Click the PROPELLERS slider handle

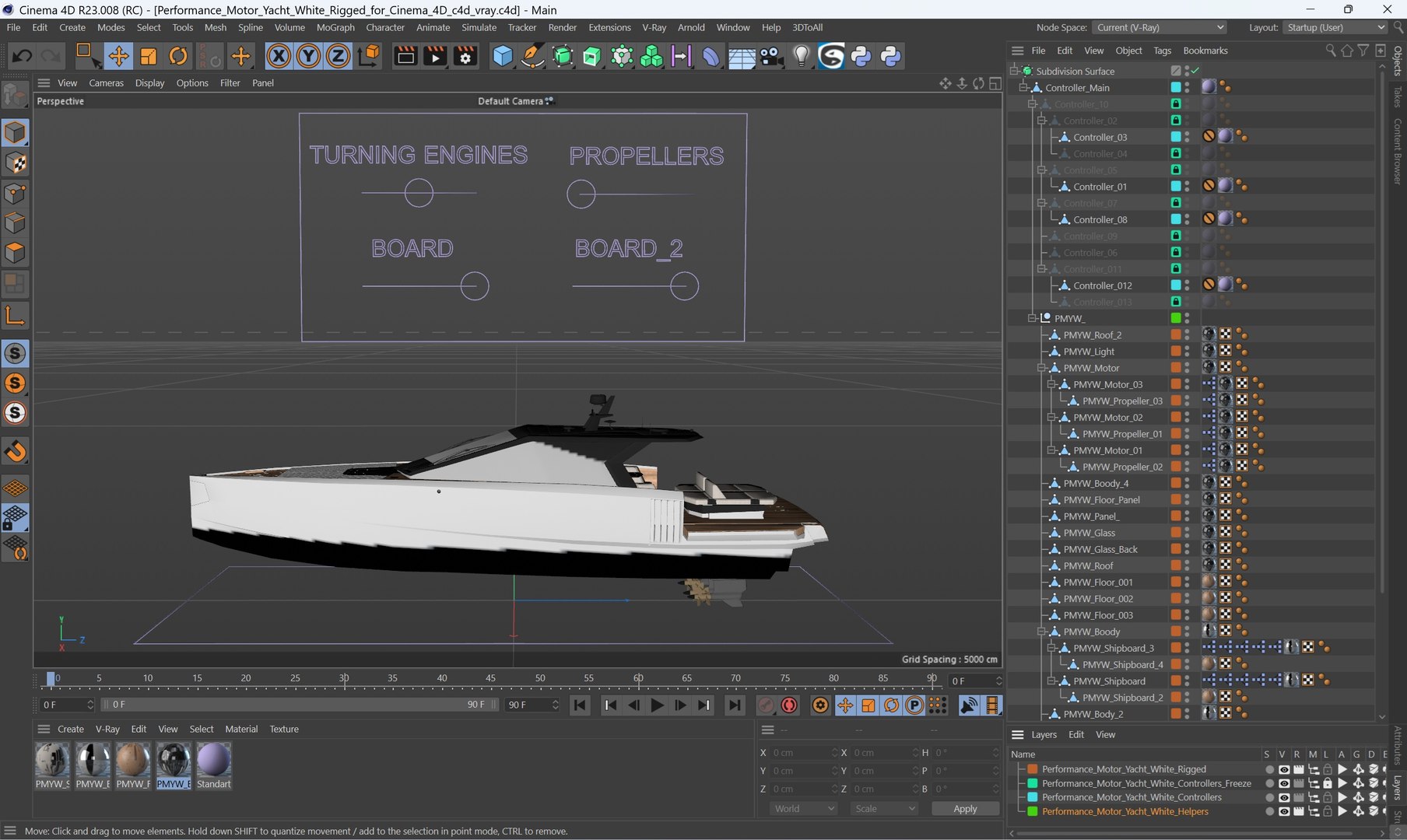[581, 194]
